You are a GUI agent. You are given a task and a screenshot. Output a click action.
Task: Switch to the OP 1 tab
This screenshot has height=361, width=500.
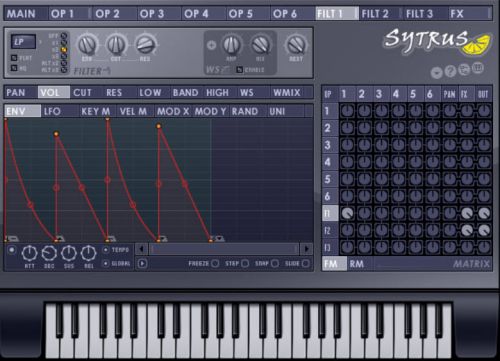click(x=70, y=14)
